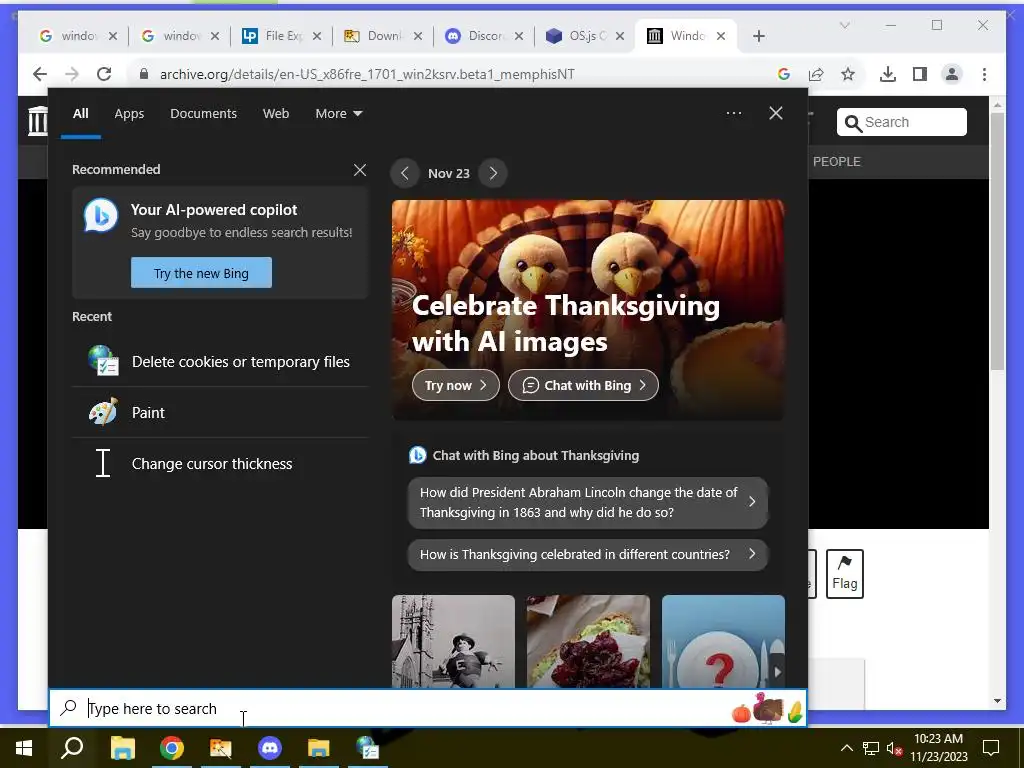The width and height of the screenshot is (1024, 768).
Task: Open first File Explorer taskbar icon
Action: (122, 748)
